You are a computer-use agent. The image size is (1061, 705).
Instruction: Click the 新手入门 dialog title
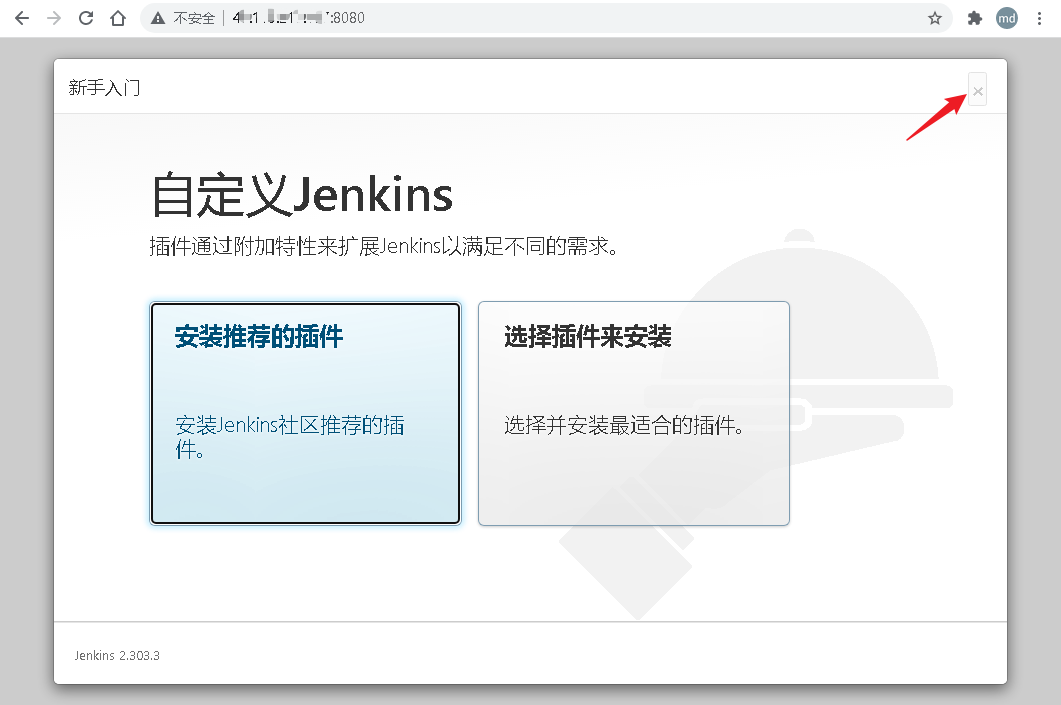click(x=104, y=87)
